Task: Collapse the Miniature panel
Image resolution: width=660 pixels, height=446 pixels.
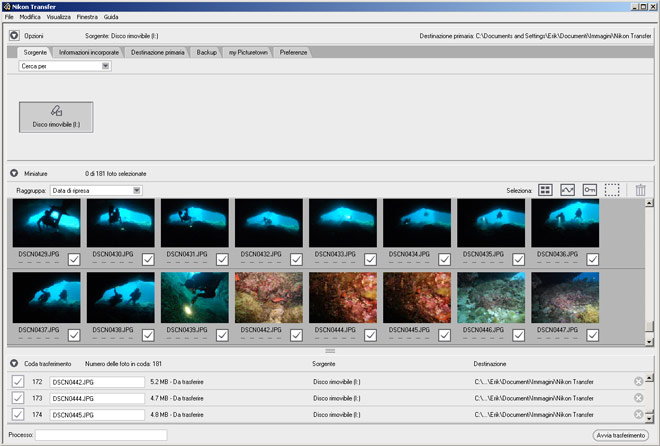Action: pos(14,173)
